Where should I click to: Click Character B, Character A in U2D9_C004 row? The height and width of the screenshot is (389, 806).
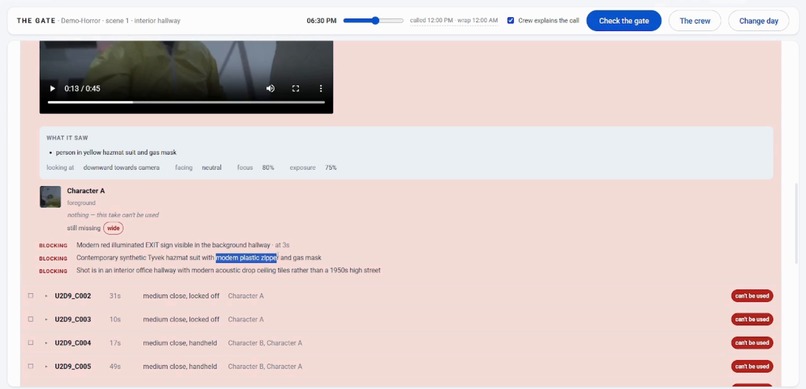click(265, 343)
